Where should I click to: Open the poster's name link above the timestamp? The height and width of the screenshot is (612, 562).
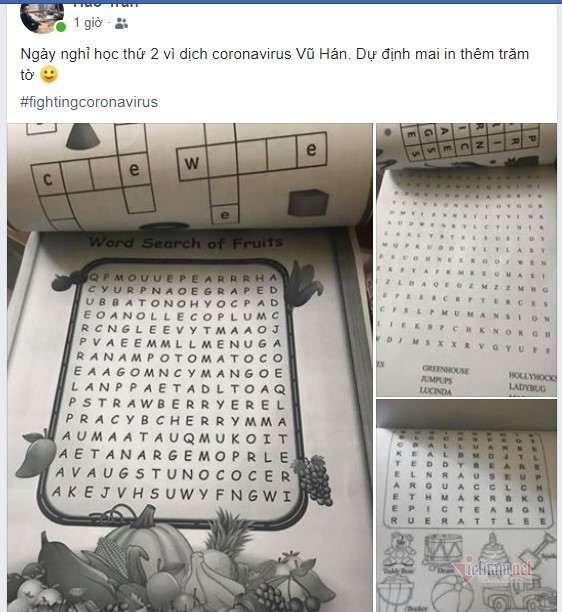[x=105, y=5]
